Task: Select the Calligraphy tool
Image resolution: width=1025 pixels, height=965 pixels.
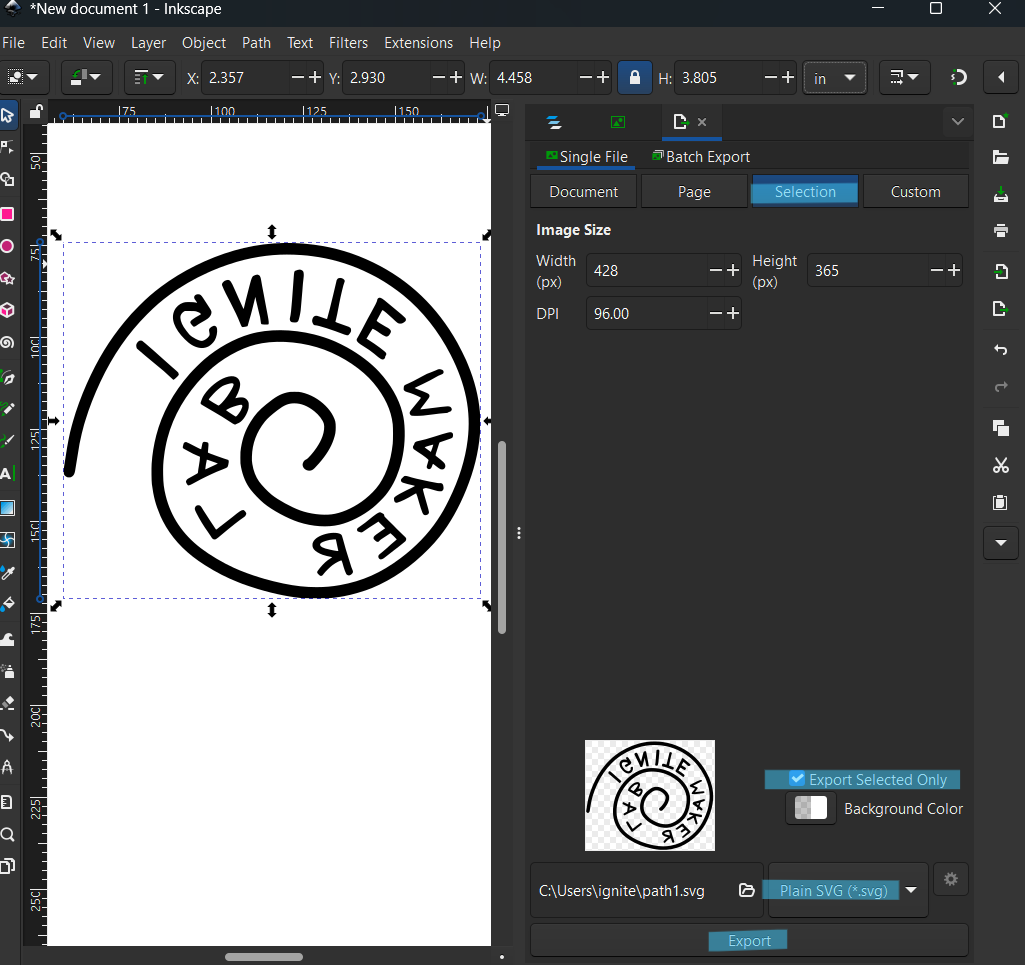Action: (8, 441)
